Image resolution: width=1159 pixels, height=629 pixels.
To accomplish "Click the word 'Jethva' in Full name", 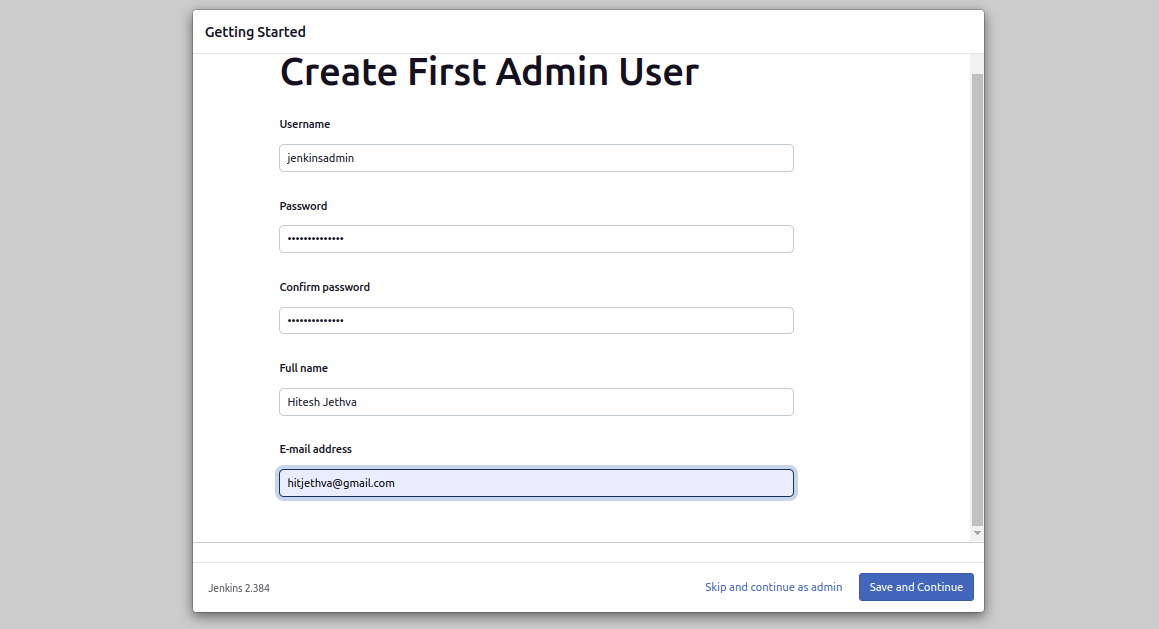I will [339, 402].
